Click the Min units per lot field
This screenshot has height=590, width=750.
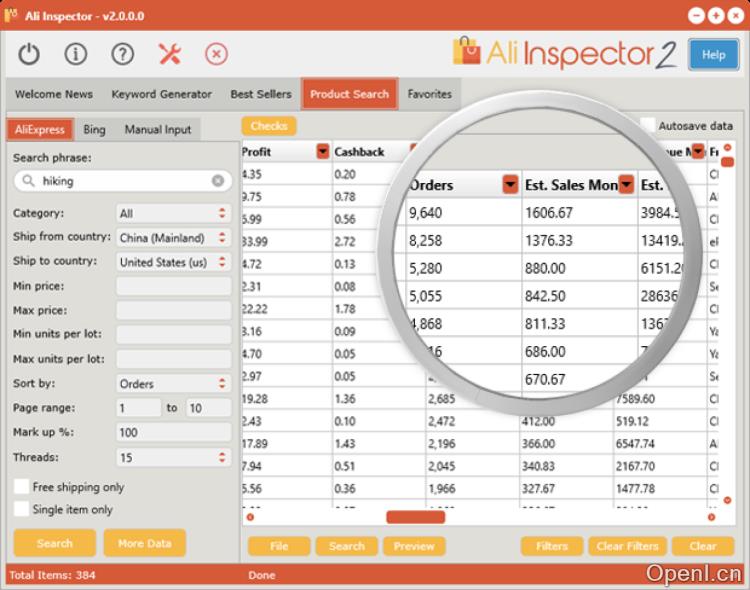point(173,334)
